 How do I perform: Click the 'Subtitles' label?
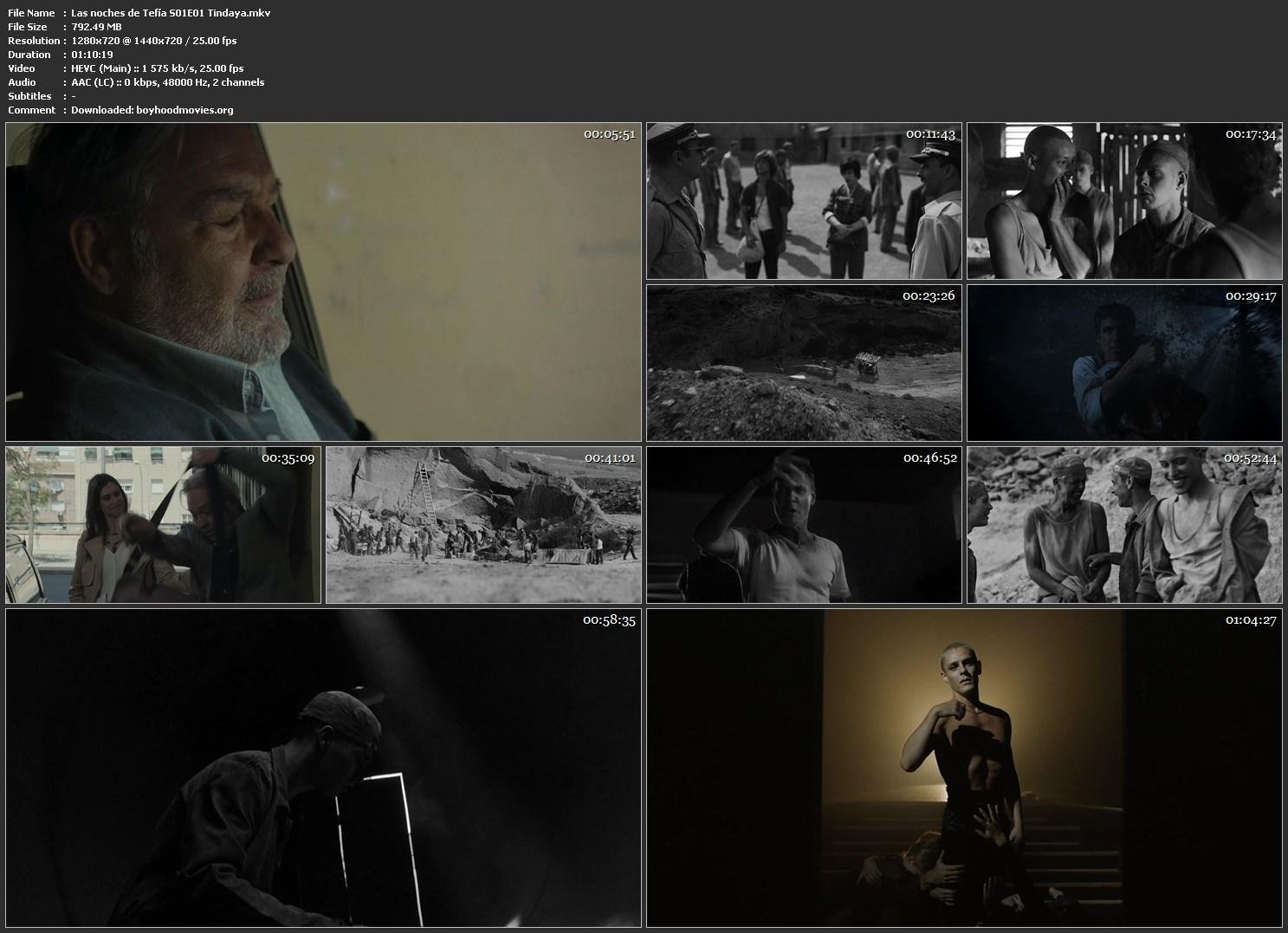pos(29,96)
